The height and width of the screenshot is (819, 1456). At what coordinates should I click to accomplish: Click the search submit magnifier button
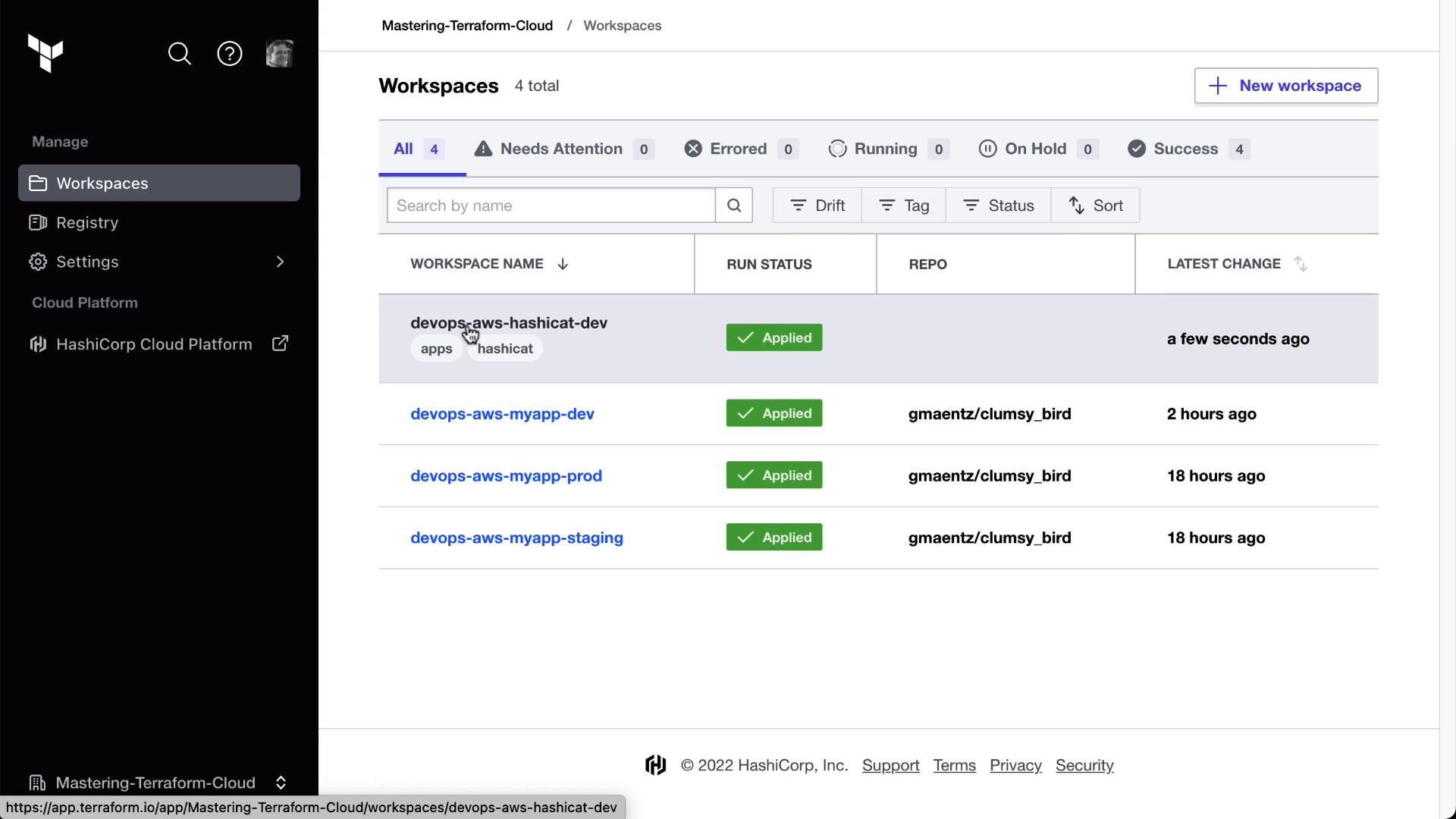coord(734,206)
